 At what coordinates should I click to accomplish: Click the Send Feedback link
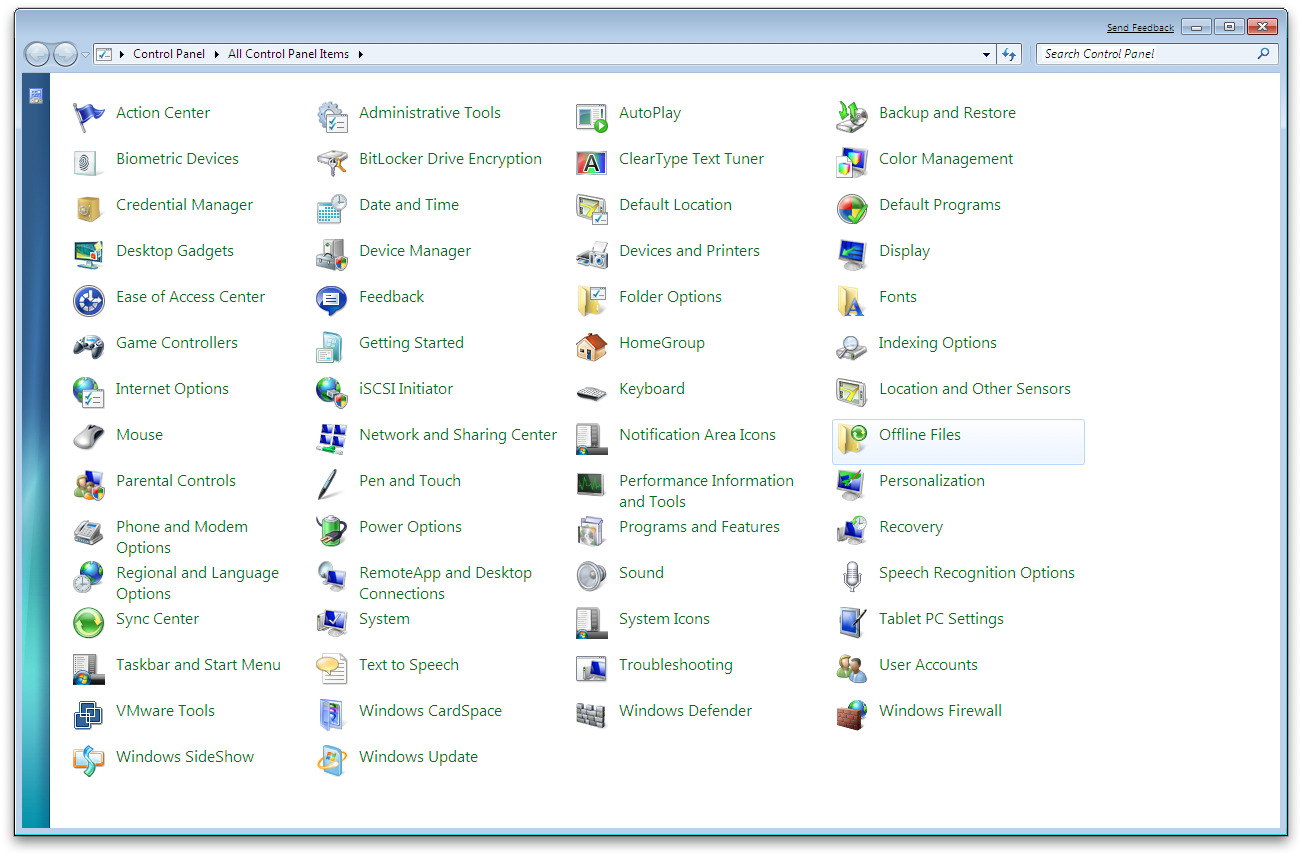pyautogui.click(x=1140, y=28)
